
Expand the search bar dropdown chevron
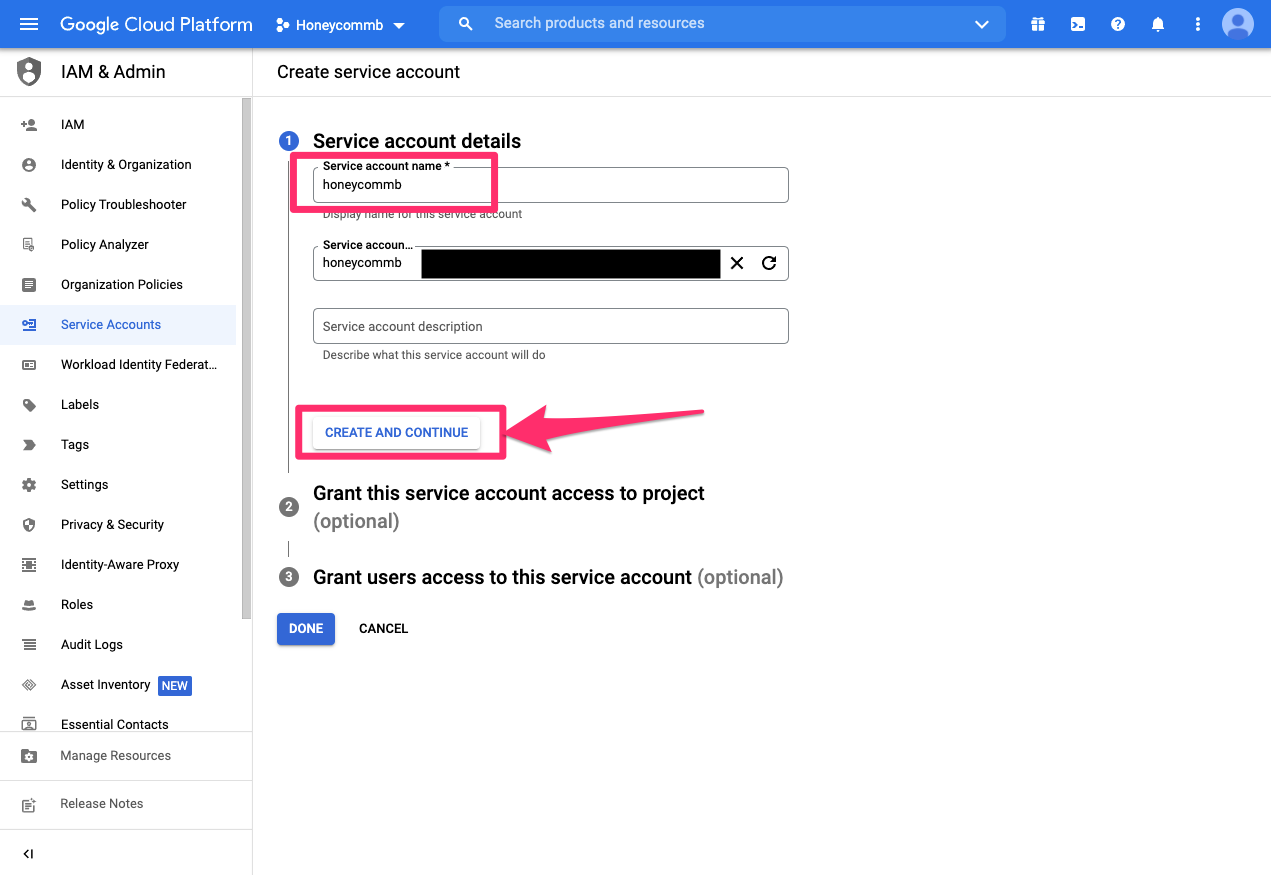coord(982,25)
